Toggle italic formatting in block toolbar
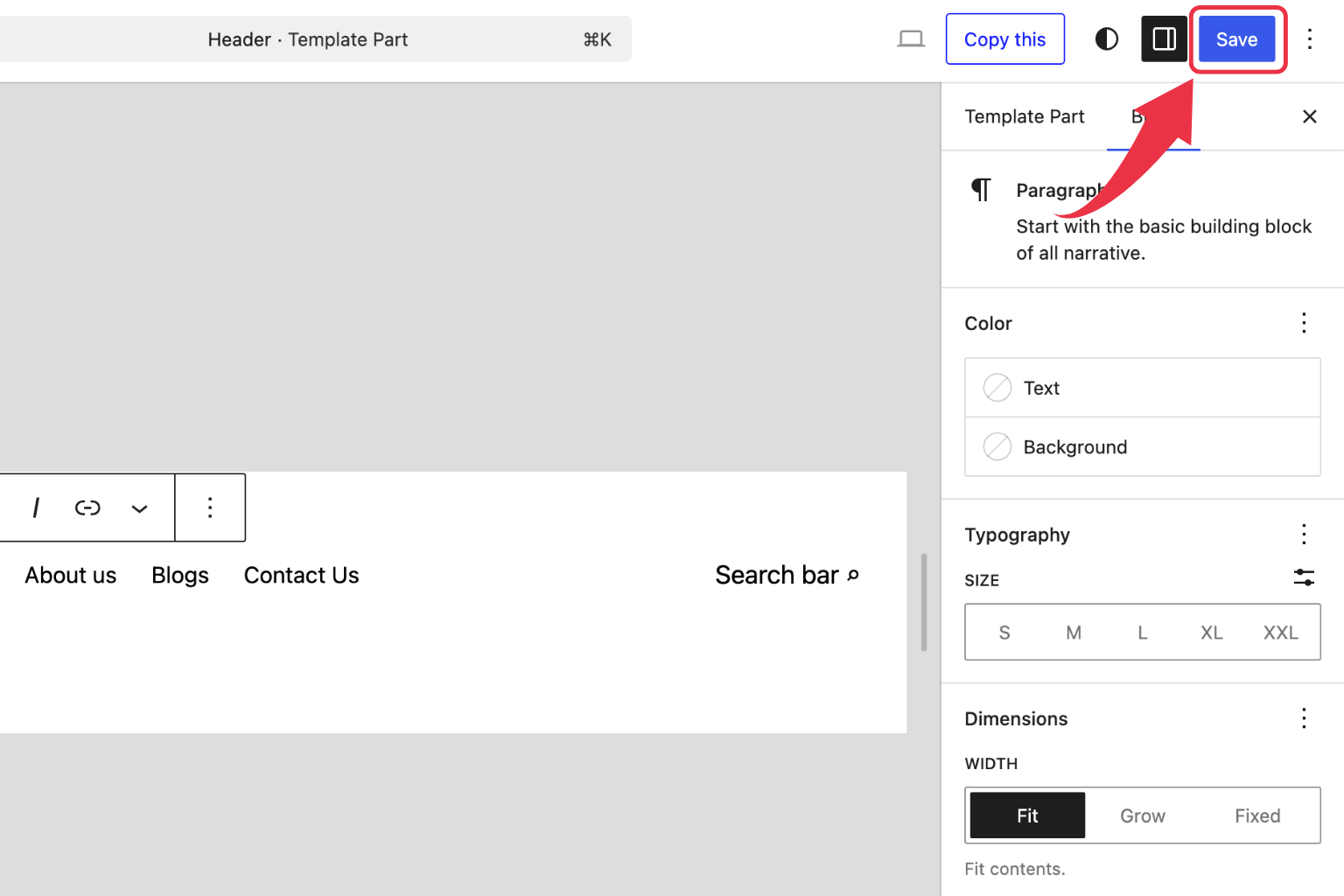This screenshot has height=896, width=1344. (x=36, y=507)
